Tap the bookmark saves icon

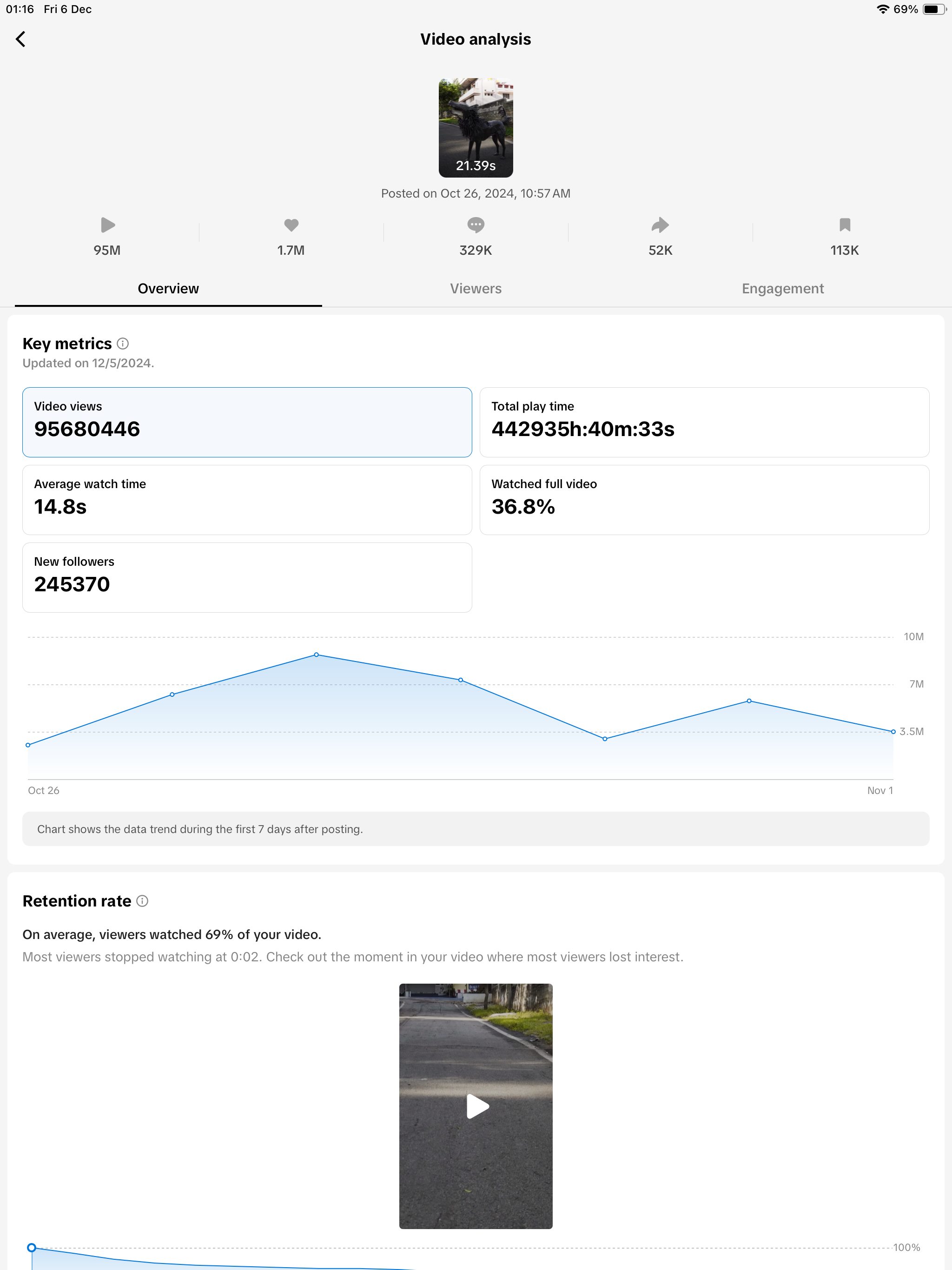click(x=845, y=225)
